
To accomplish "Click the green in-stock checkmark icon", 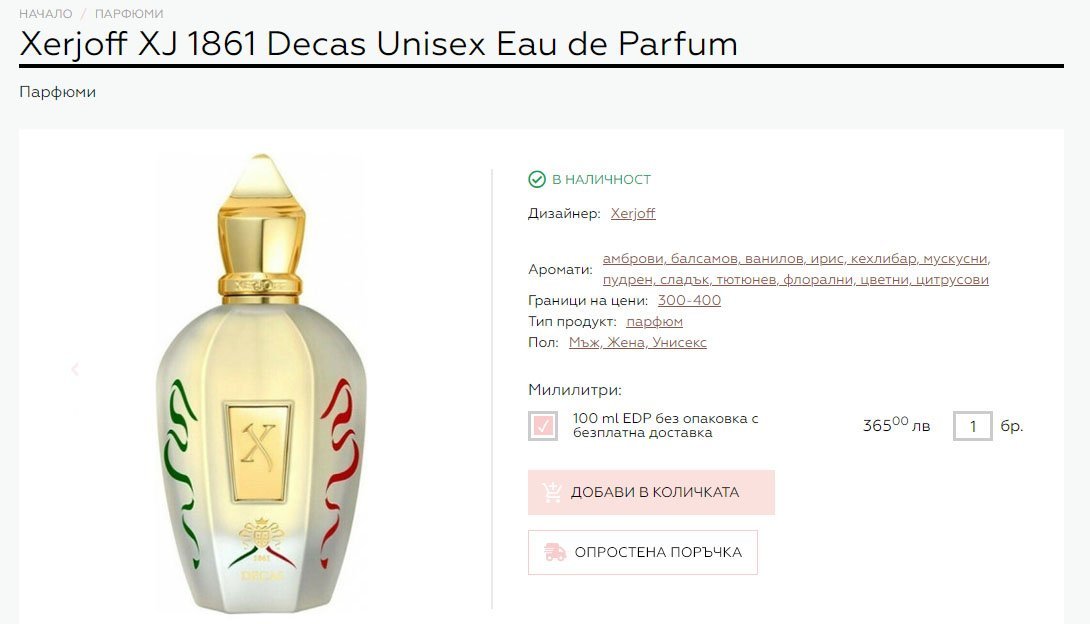I will [x=537, y=180].
